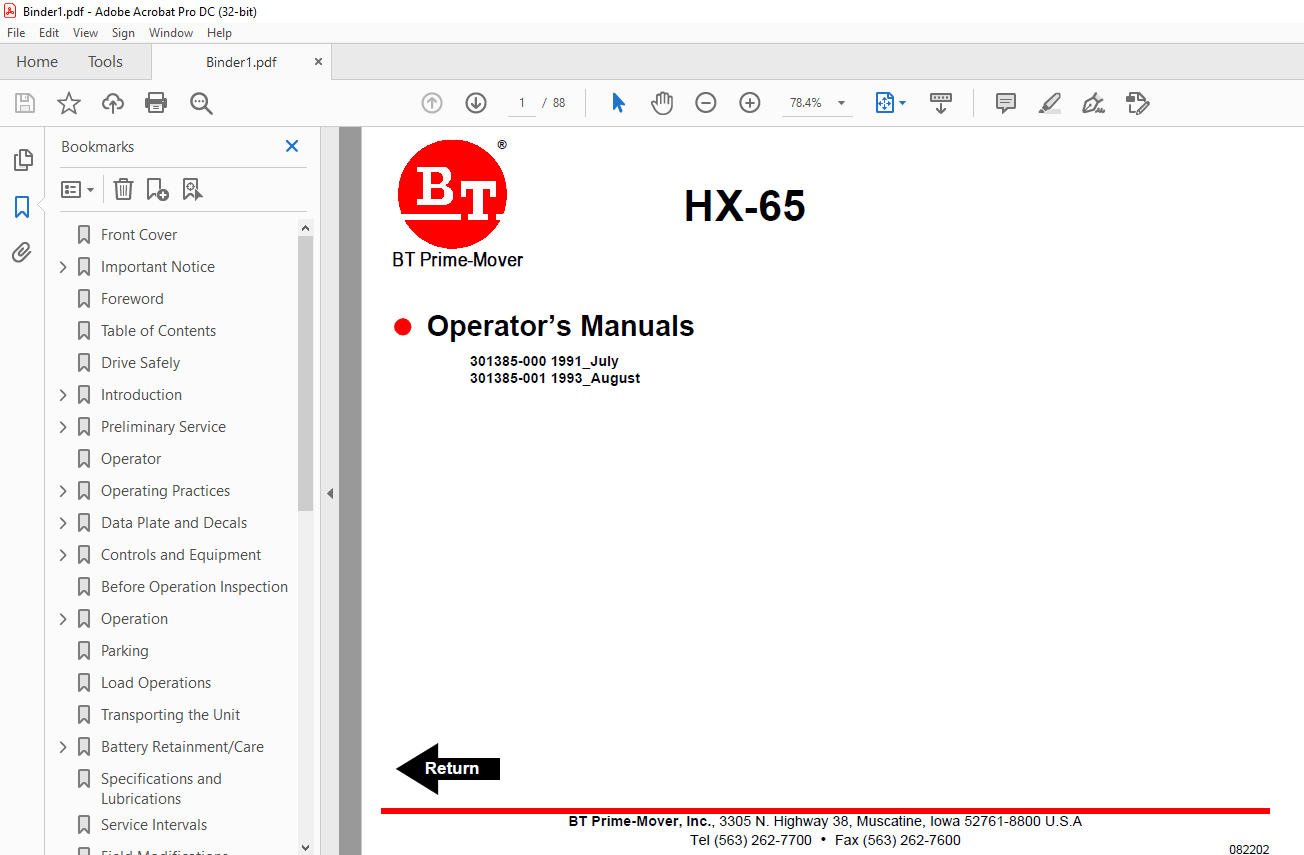Print the document using printer icon
The width and height of the screenshot is (1304, 855).
click(x=156, y=103)
